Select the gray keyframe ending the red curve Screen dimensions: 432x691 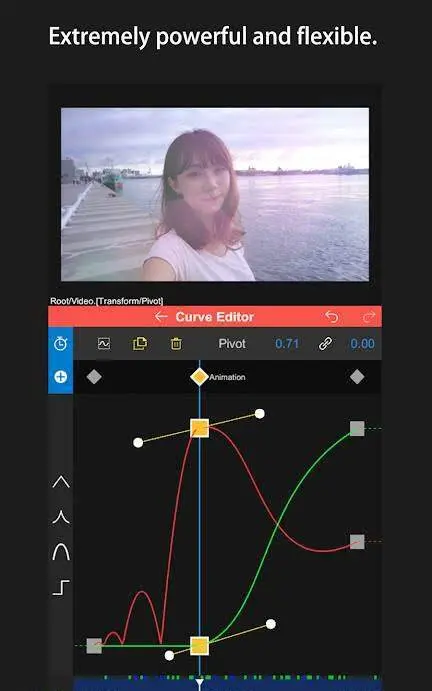(357, 542)
